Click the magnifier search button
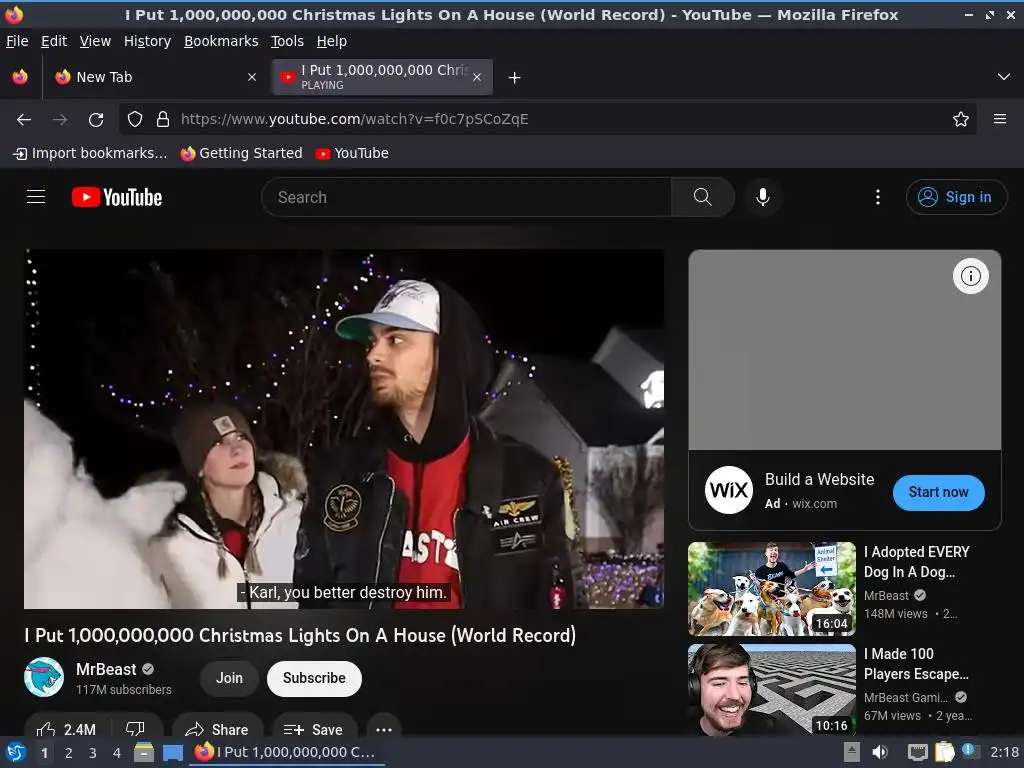The height and width of the screenshot is (768, 1024). click(x=703, y=197)
